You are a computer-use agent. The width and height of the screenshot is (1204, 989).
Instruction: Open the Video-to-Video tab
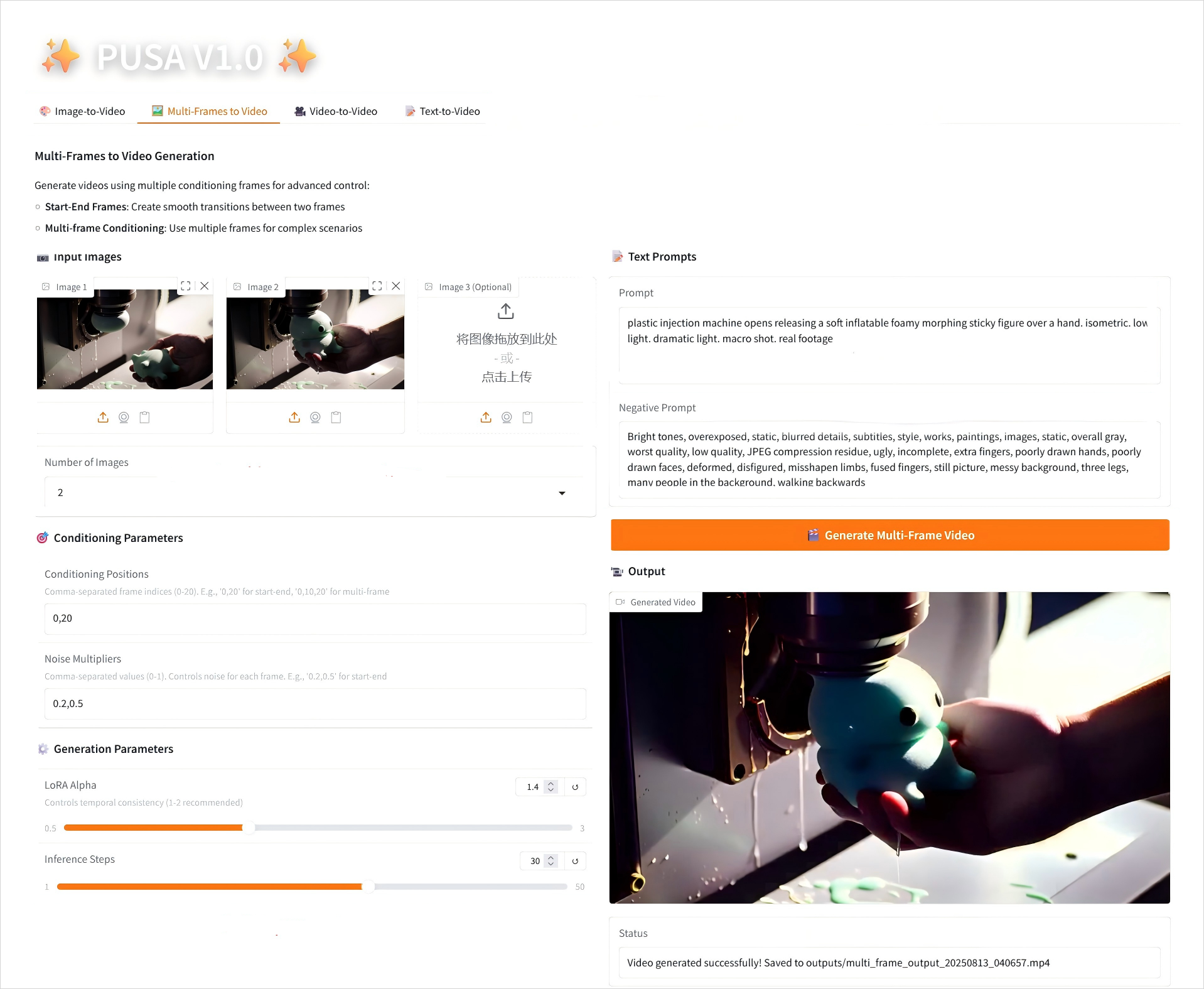coord(336,111)
